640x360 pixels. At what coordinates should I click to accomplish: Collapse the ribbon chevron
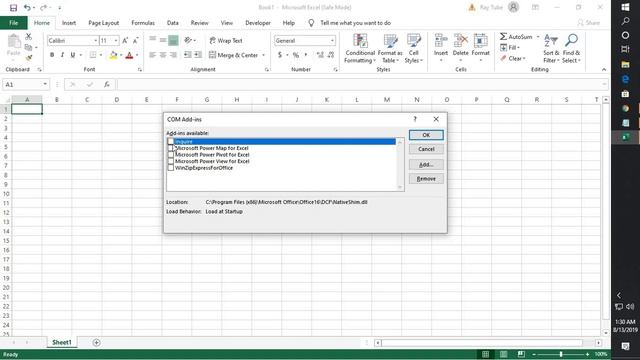(604, 70)
